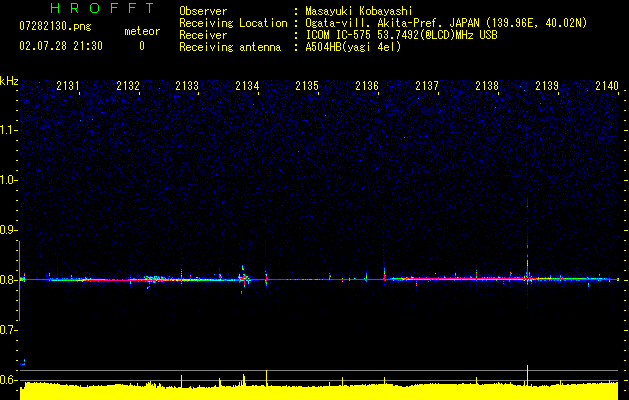Click the 2132 time marker

(x=128, y=86)
